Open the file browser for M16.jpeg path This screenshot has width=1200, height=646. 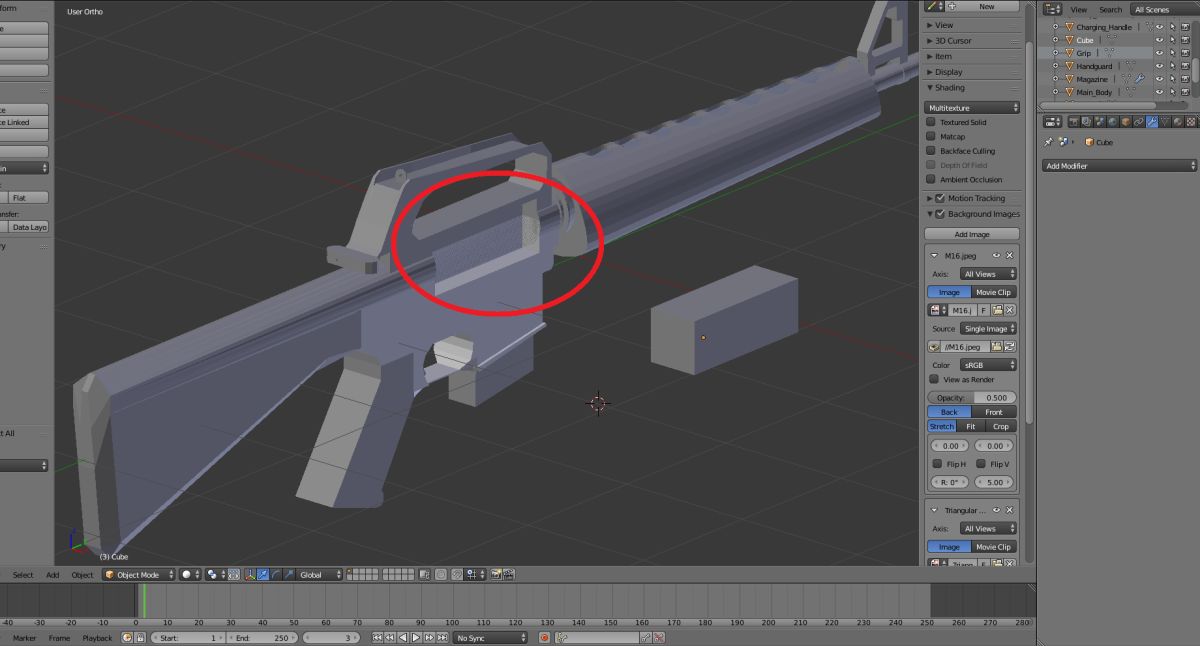click(996, 347)
